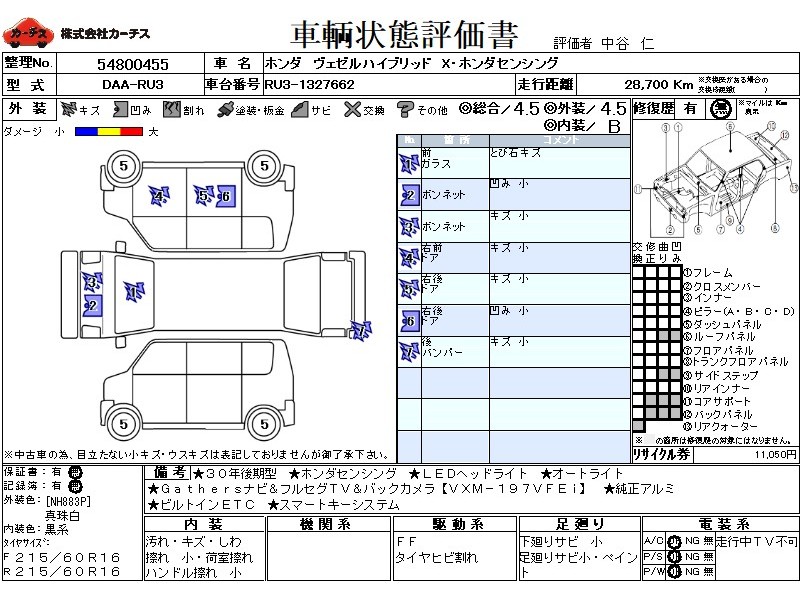Select the 凹み dent legend icon
800x600 pixels.
click(x=120, y=109)
